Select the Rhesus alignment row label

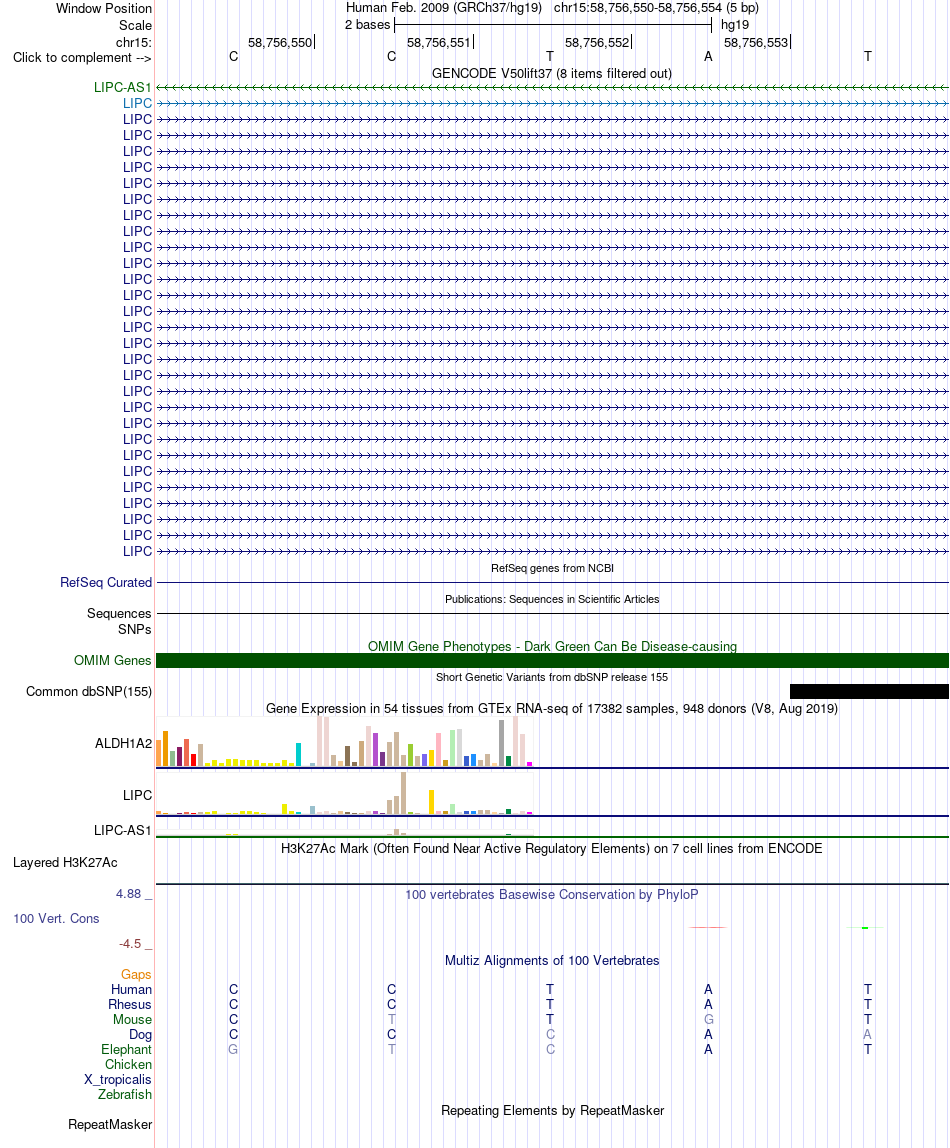coord(130,1004)
